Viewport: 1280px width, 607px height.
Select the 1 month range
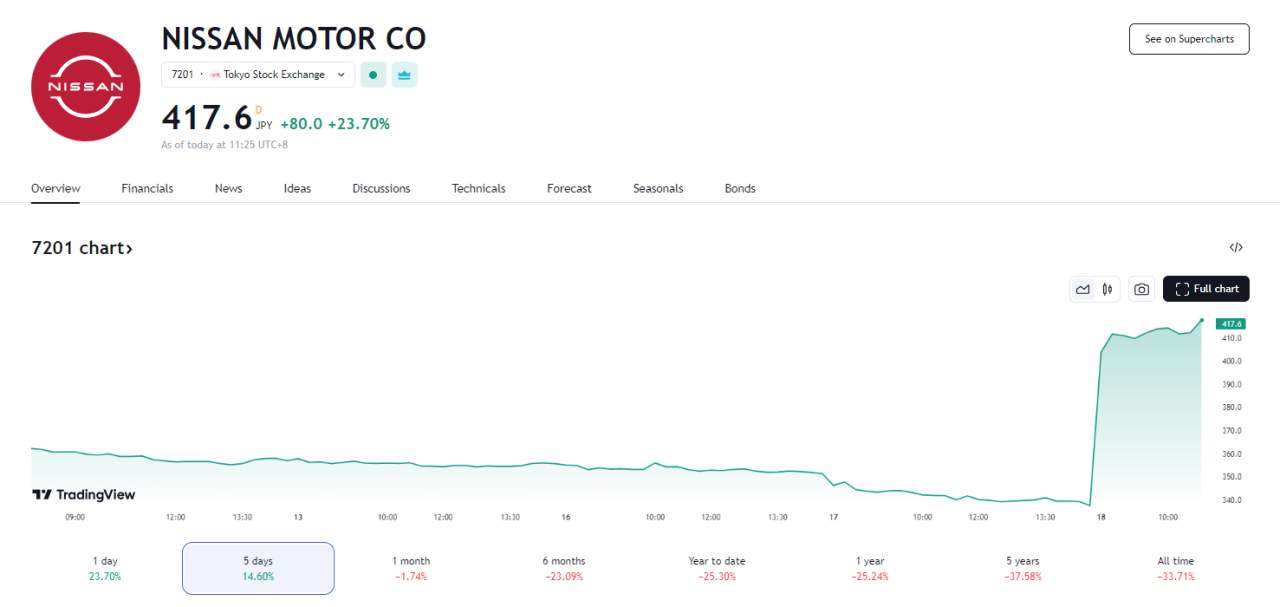click(x=411, y=568)
